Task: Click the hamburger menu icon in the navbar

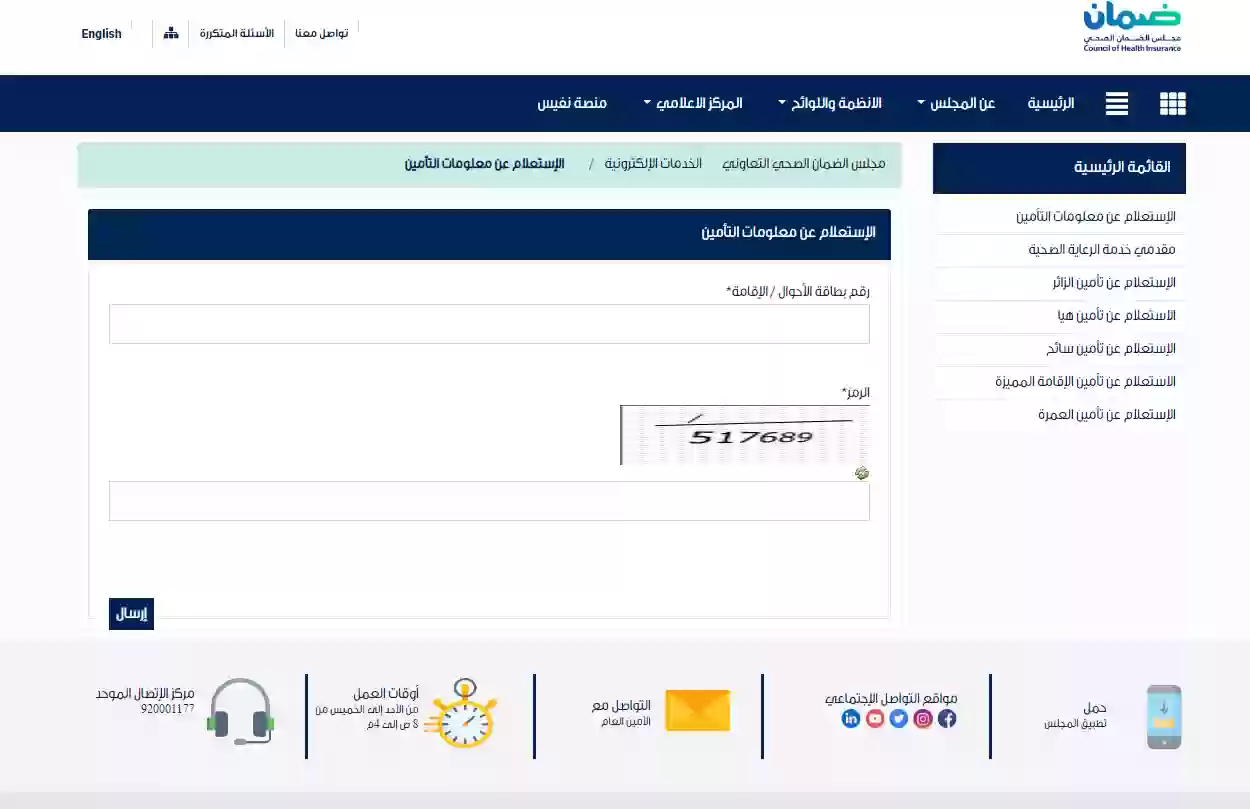Action: (1116, 103)
